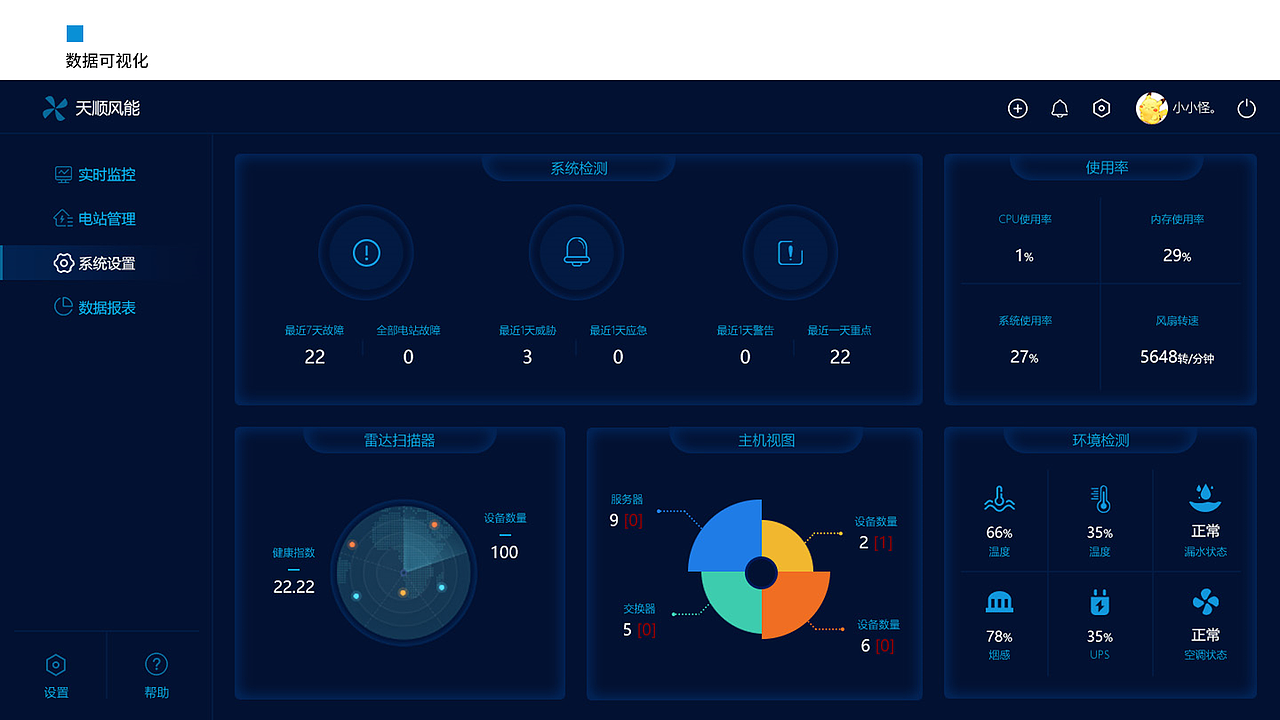This screenshot has height=720, width=1280.
Task: Select the 实时监控 monitor icon
Action: (x=63, y=174)
